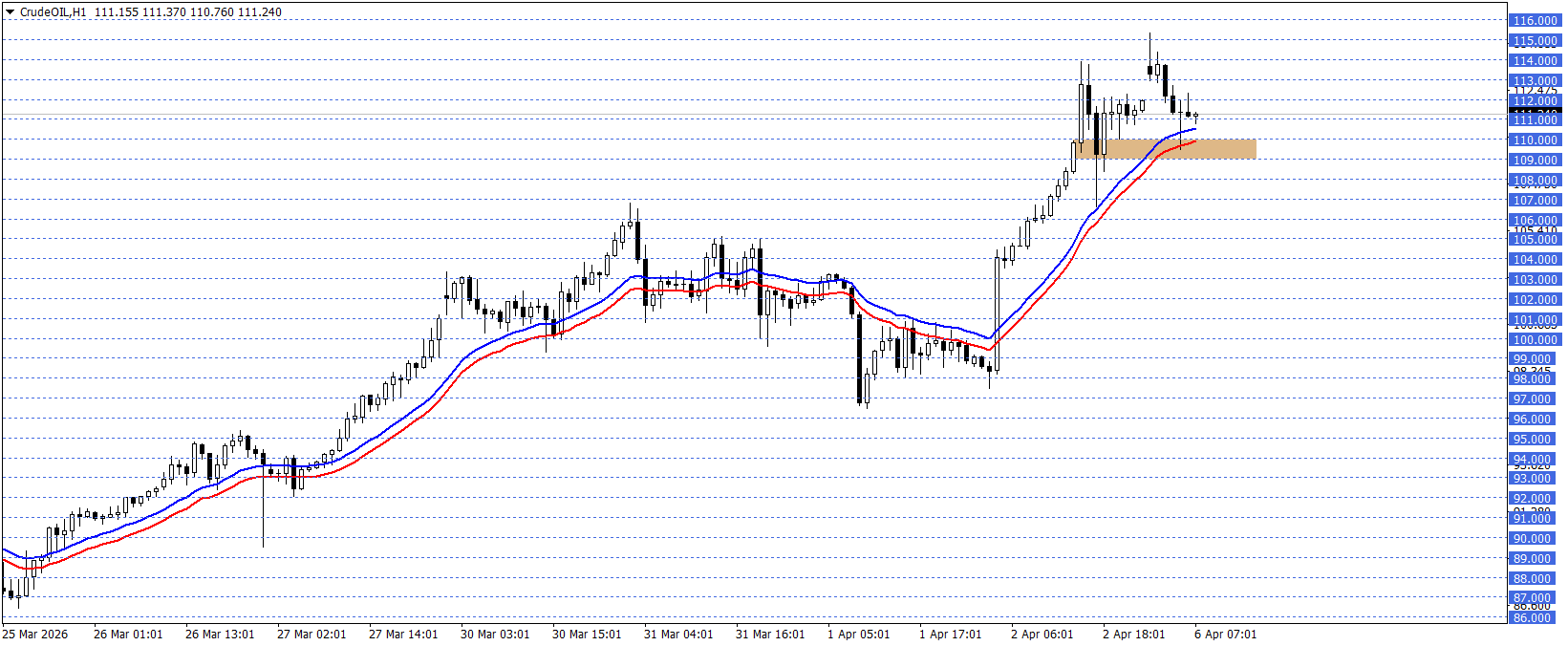Click the OHLC values in the chart header
Screen dimensions: 1568x646
[x=188, y=12]
